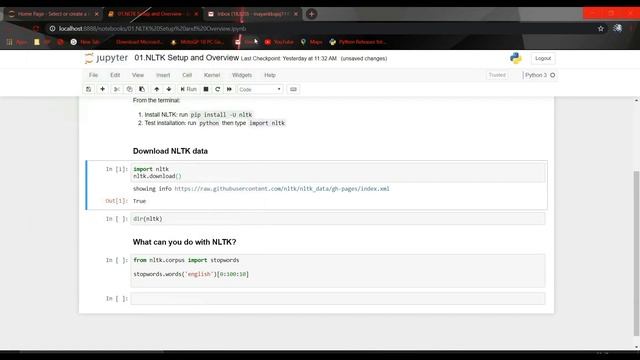Open the New Tab bookmark
The height and width of the screenshot is (360, 640).
pyautogui.click(x=85, y=42)
